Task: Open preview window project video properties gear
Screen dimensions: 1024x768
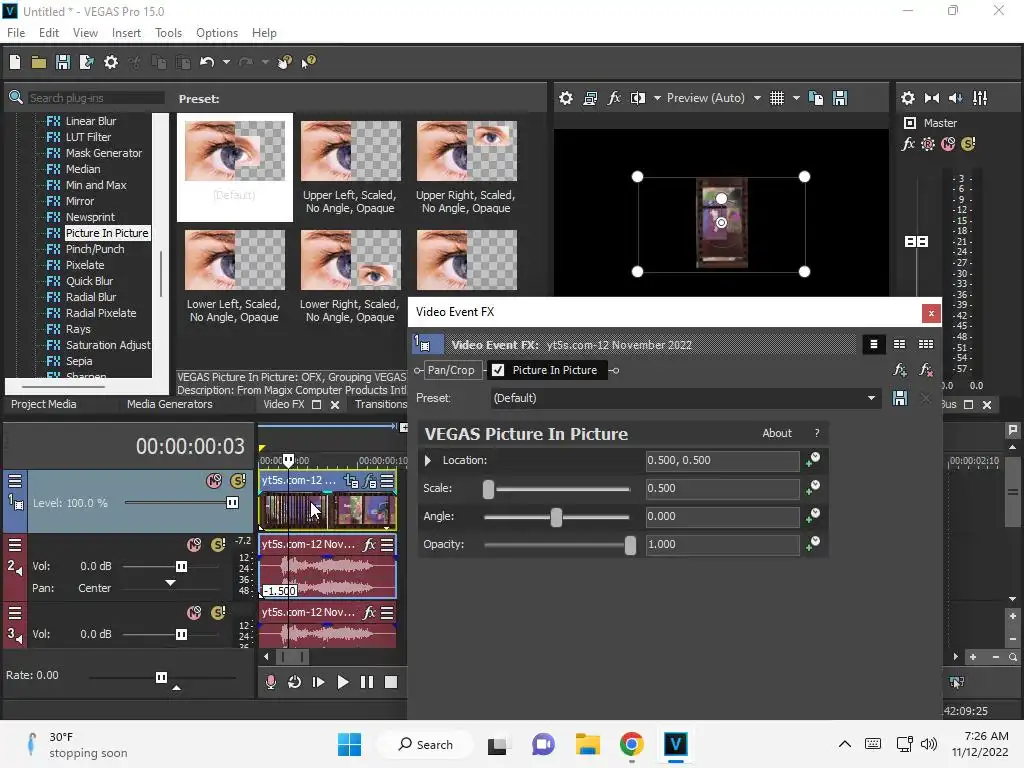Action: pyautogui.click(x=566, y=98)
